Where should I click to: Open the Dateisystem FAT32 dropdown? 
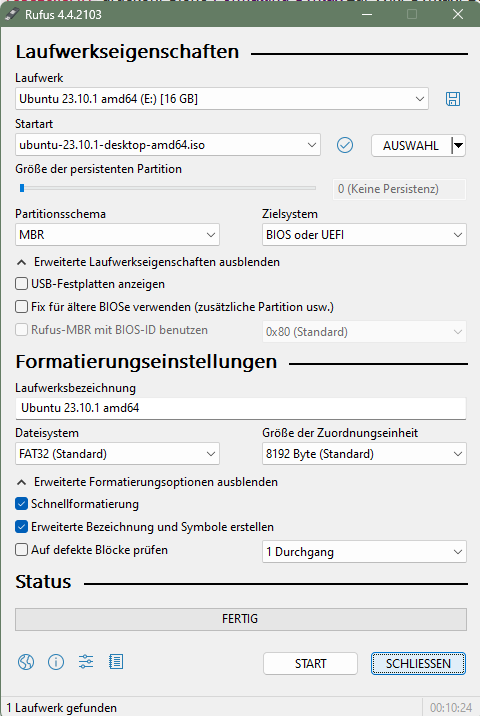click(x=117, y=454)
